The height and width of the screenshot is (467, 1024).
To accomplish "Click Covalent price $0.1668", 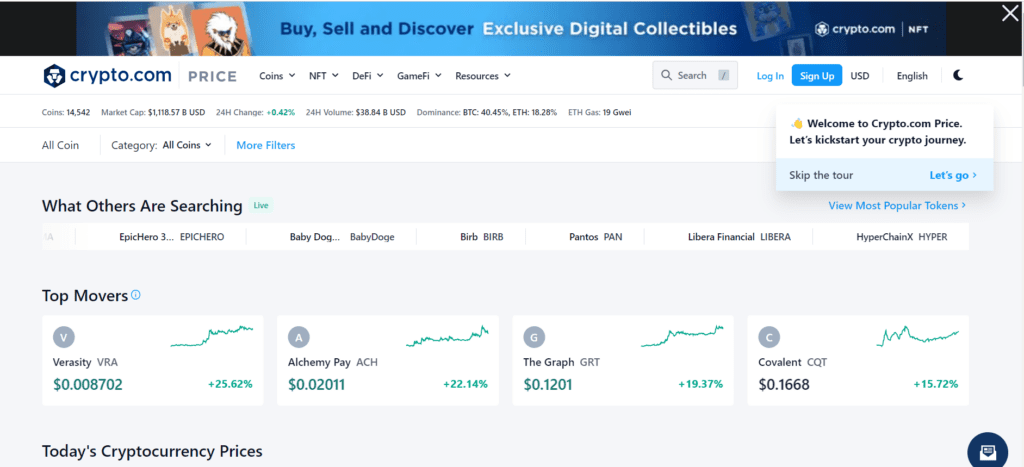I will (x=784, y=385).
